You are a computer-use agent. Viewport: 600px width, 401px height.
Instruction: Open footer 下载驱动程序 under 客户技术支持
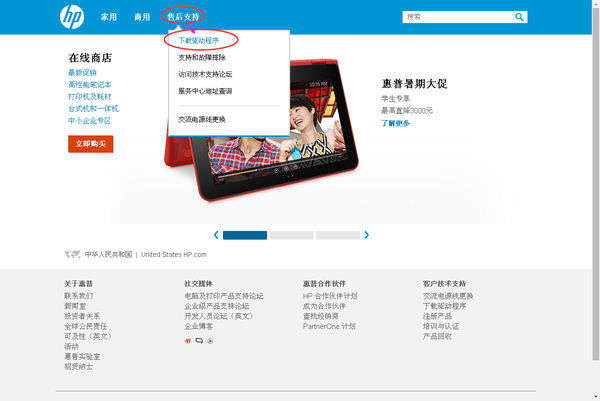pyautogui.click(x=444, y=306)
